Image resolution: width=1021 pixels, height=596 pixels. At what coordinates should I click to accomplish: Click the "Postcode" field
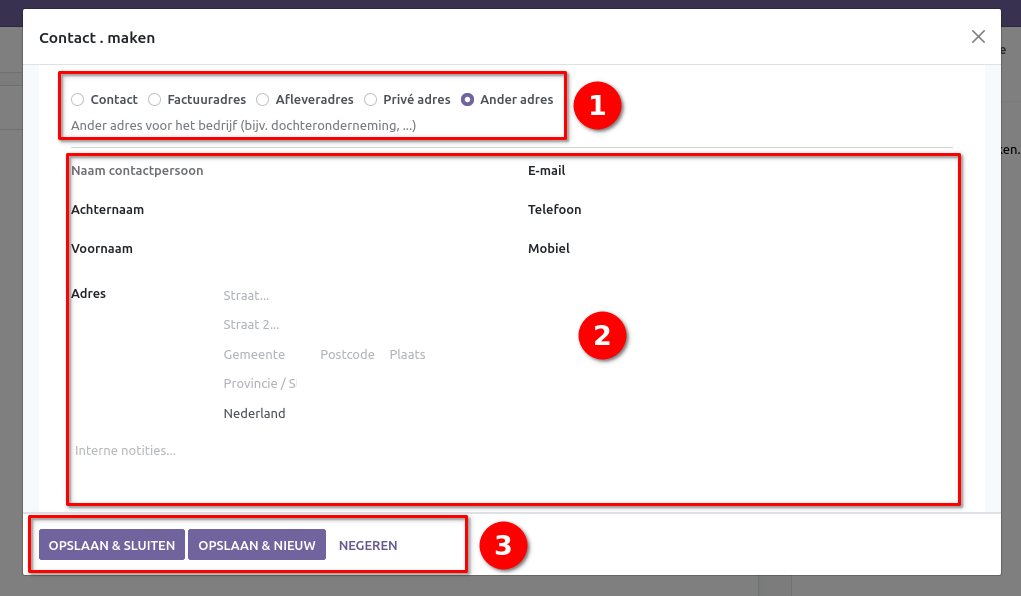pos(347,354)
